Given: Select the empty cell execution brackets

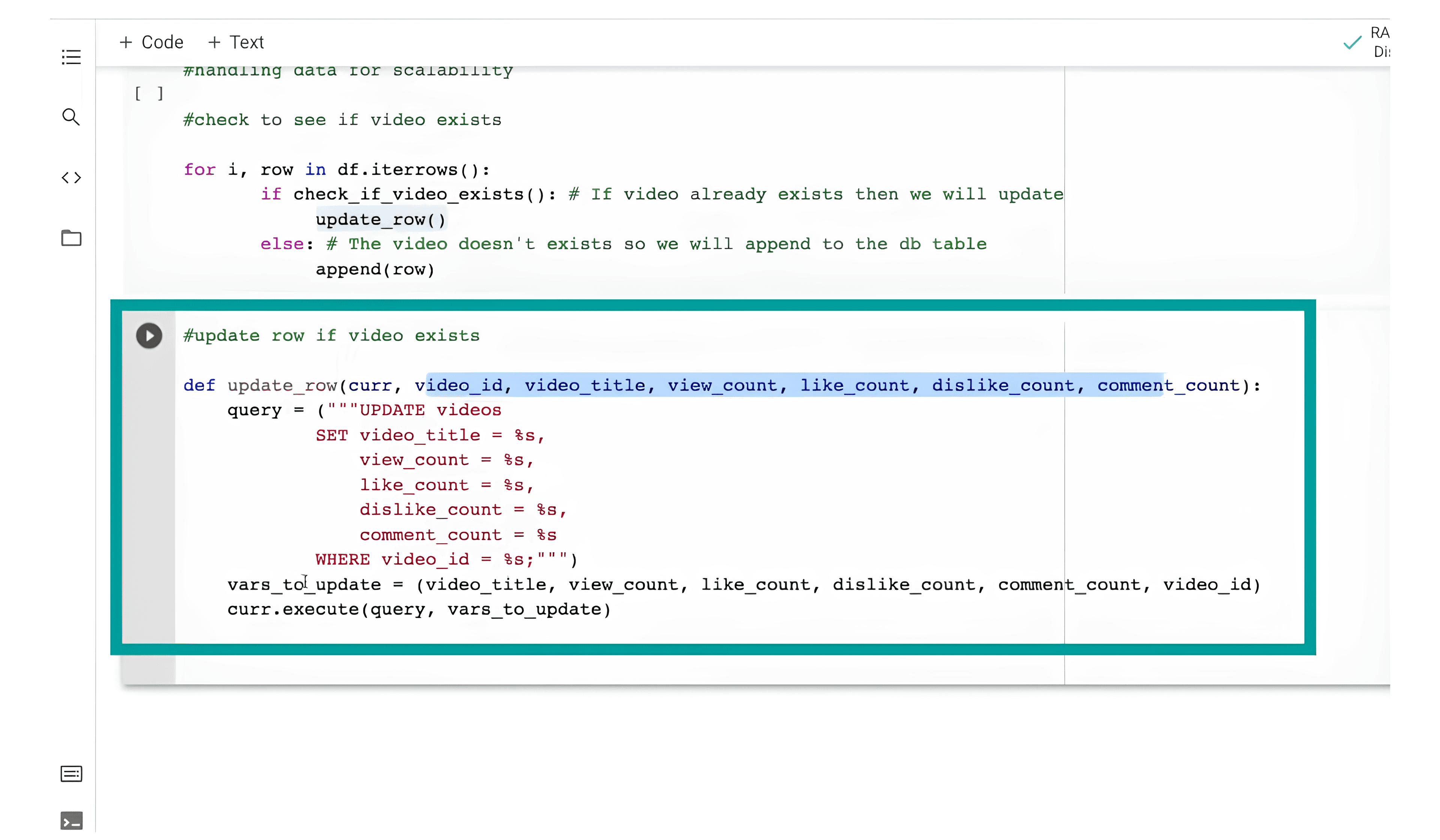Looking at the screenshot, I should (x=149, y=93).
